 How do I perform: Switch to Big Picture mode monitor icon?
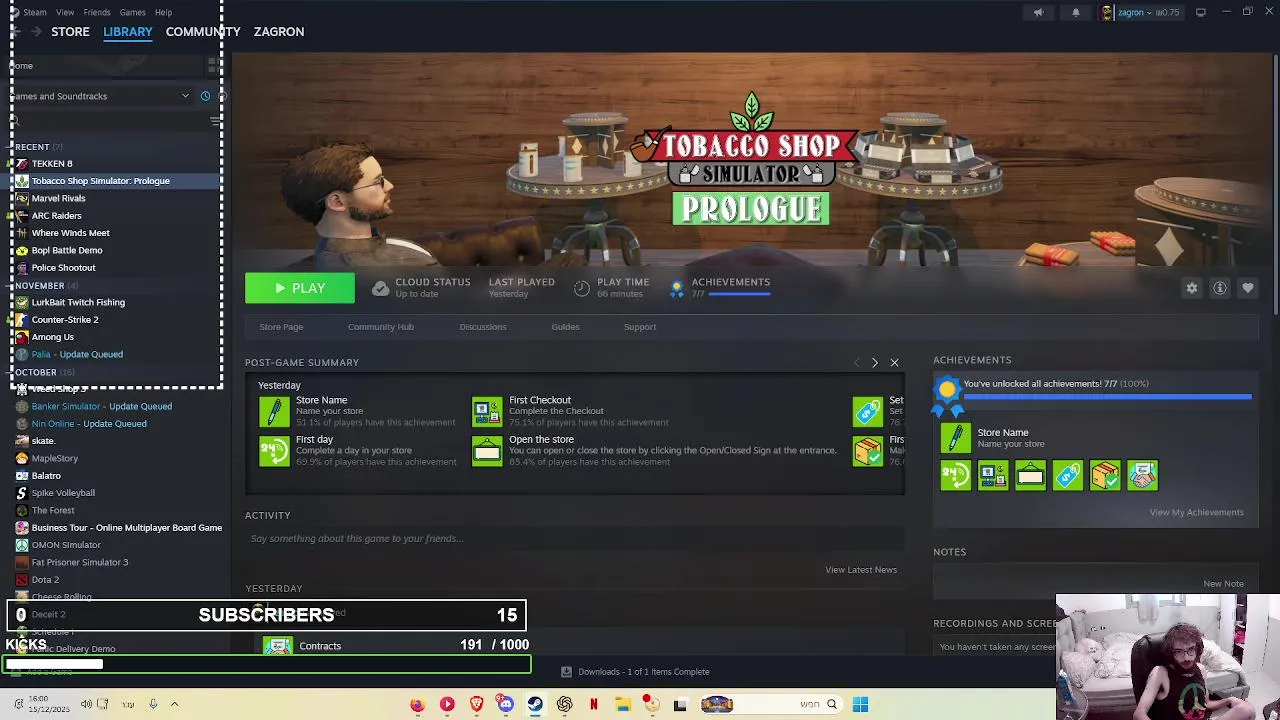click(1200, 12)
